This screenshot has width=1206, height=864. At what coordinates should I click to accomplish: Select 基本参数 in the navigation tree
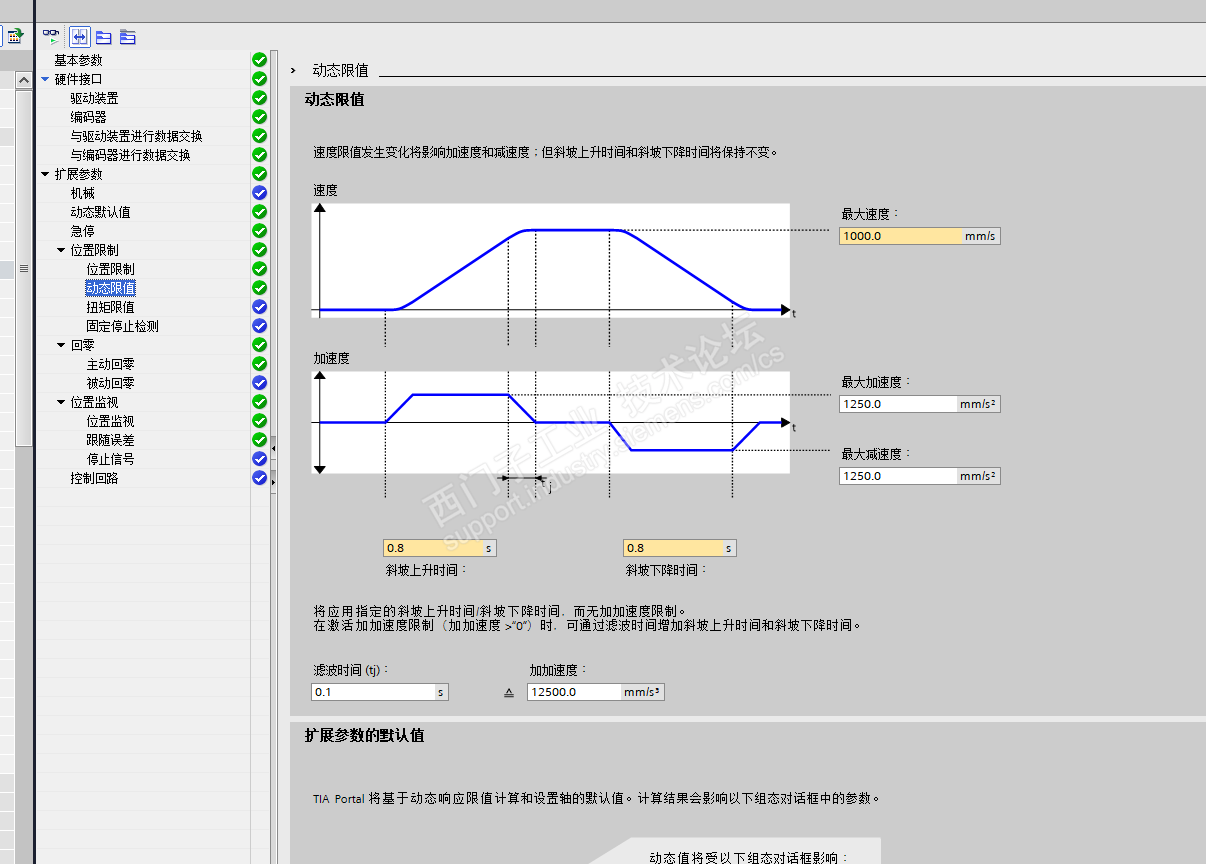(78, 60)
